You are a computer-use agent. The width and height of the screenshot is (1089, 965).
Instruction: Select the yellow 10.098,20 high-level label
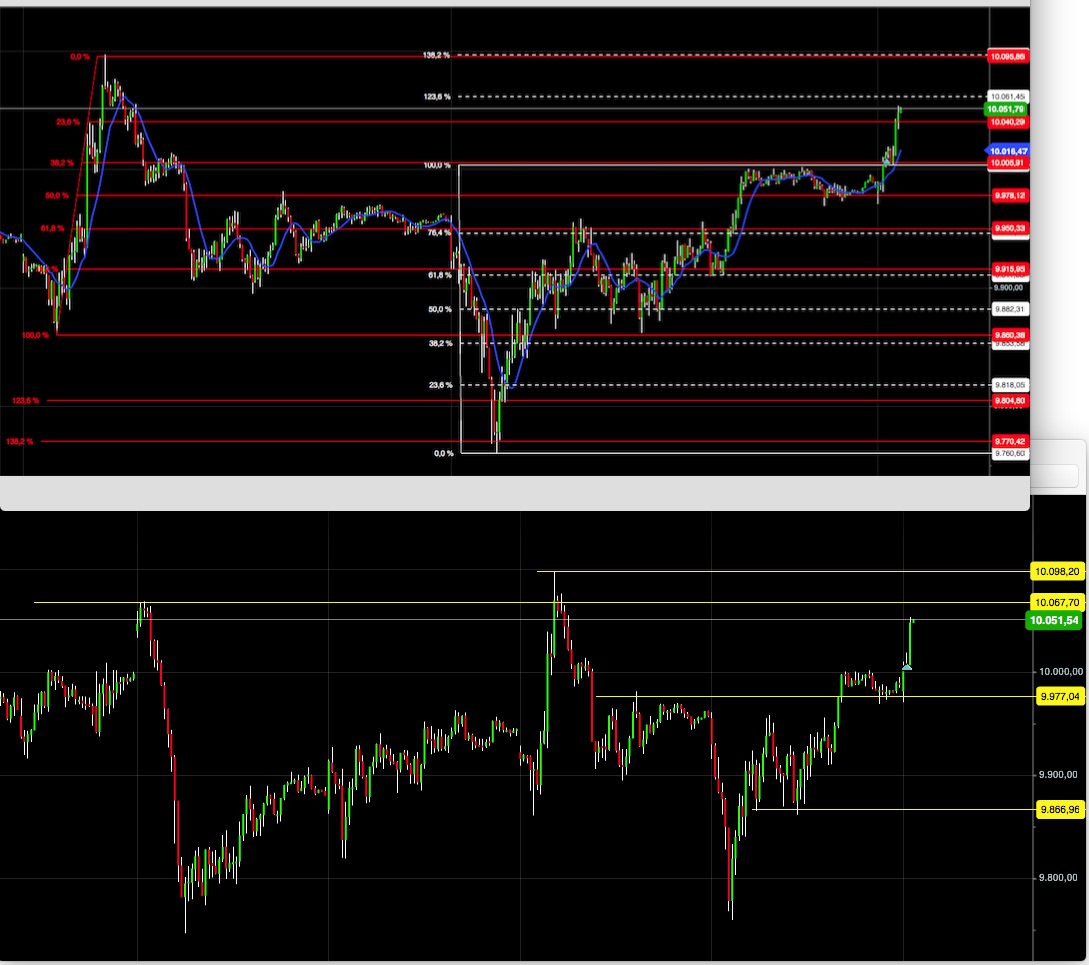pyautogui.click(x=1058, y=570)
